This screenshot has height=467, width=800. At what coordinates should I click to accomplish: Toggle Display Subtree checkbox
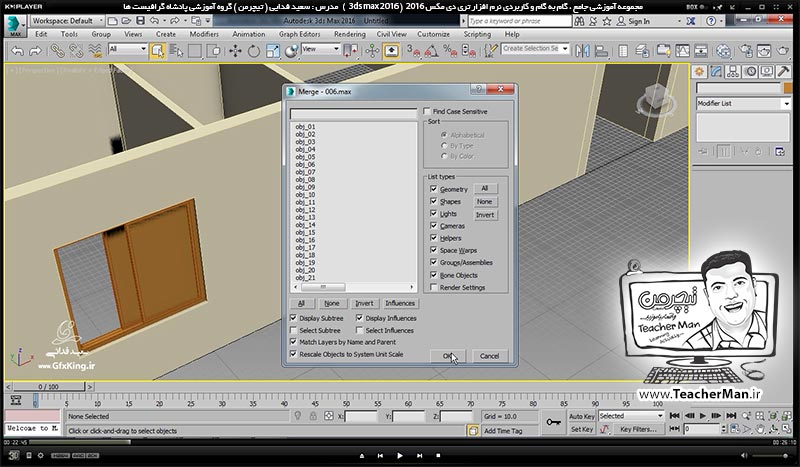[293, 317]
